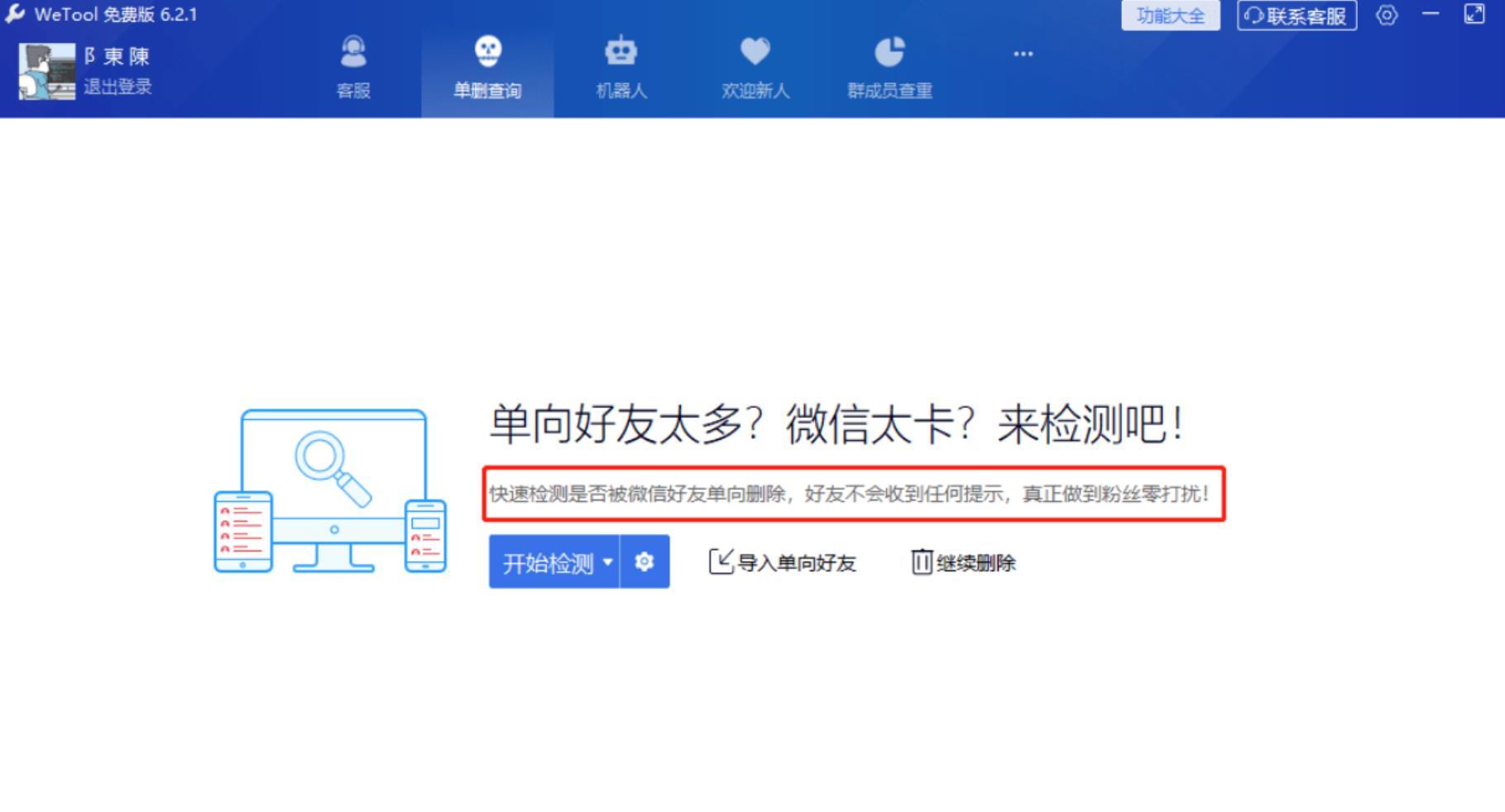Click the 联系客服 button
Screen dimensions: 1505x812
[x=1297, y=16]
